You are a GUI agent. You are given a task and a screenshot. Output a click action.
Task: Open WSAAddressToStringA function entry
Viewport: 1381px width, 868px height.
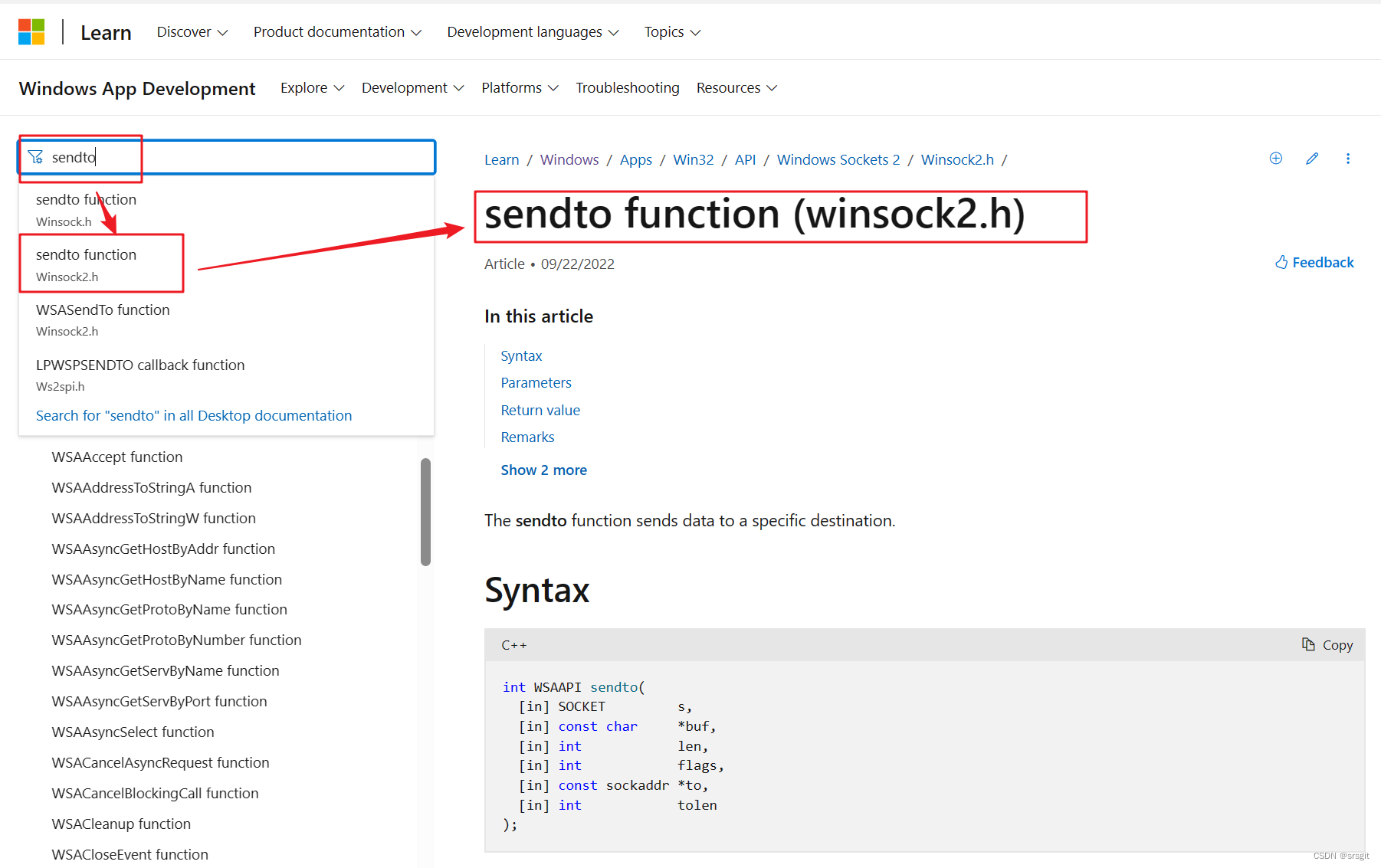tap(152, 488)
